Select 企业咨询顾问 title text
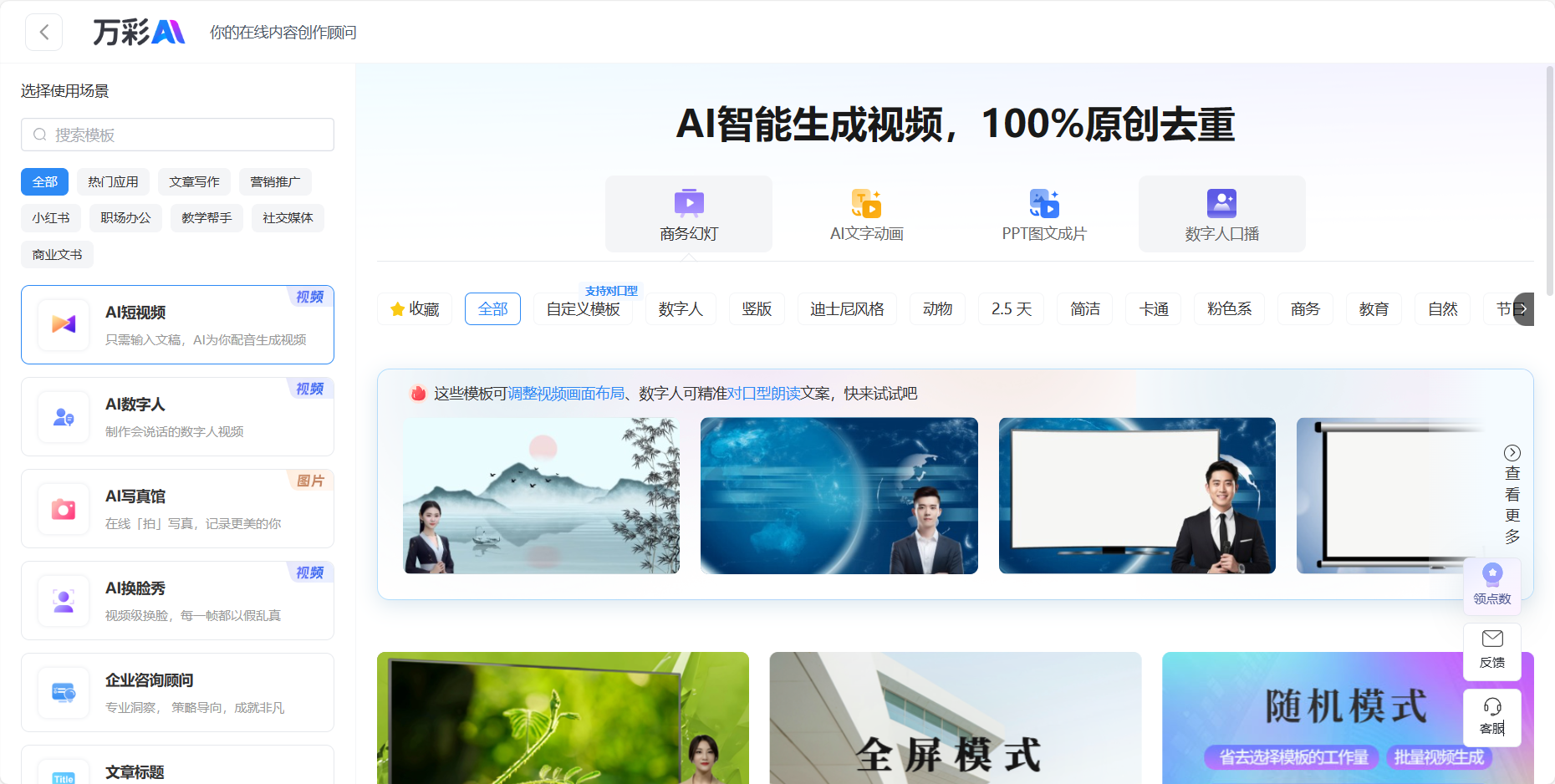The height and width of the screenshot is (784, 1555). [150, 680]
